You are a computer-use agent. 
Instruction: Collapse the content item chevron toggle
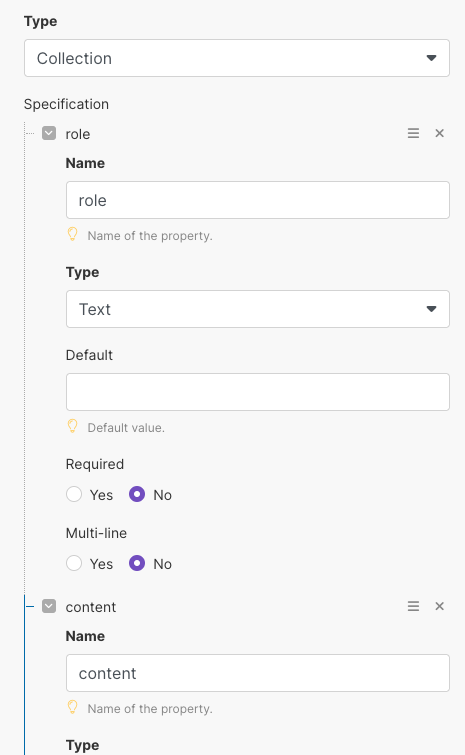pyautogui.click(x=49, y=606)
